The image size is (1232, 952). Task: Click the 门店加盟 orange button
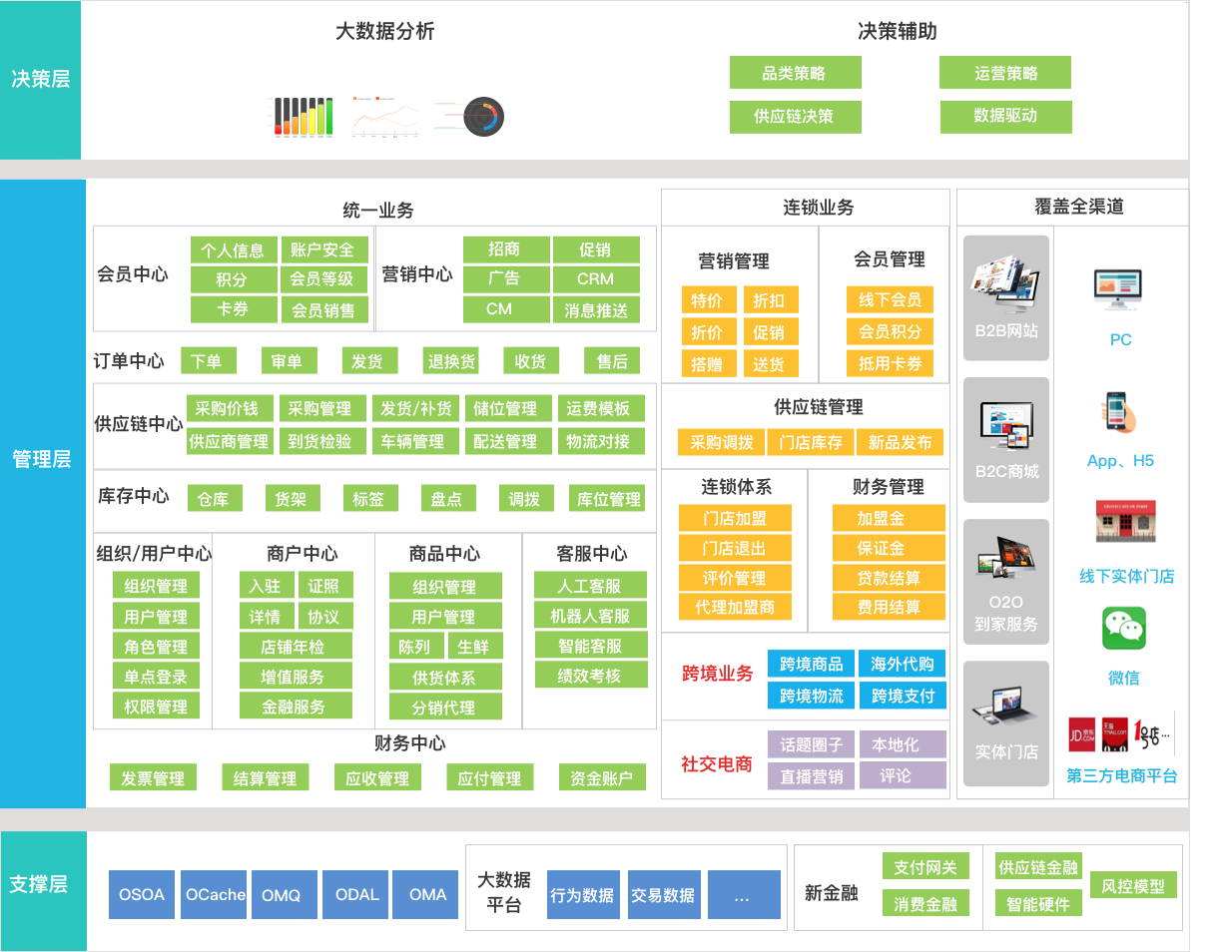click(x=734, y=518)
